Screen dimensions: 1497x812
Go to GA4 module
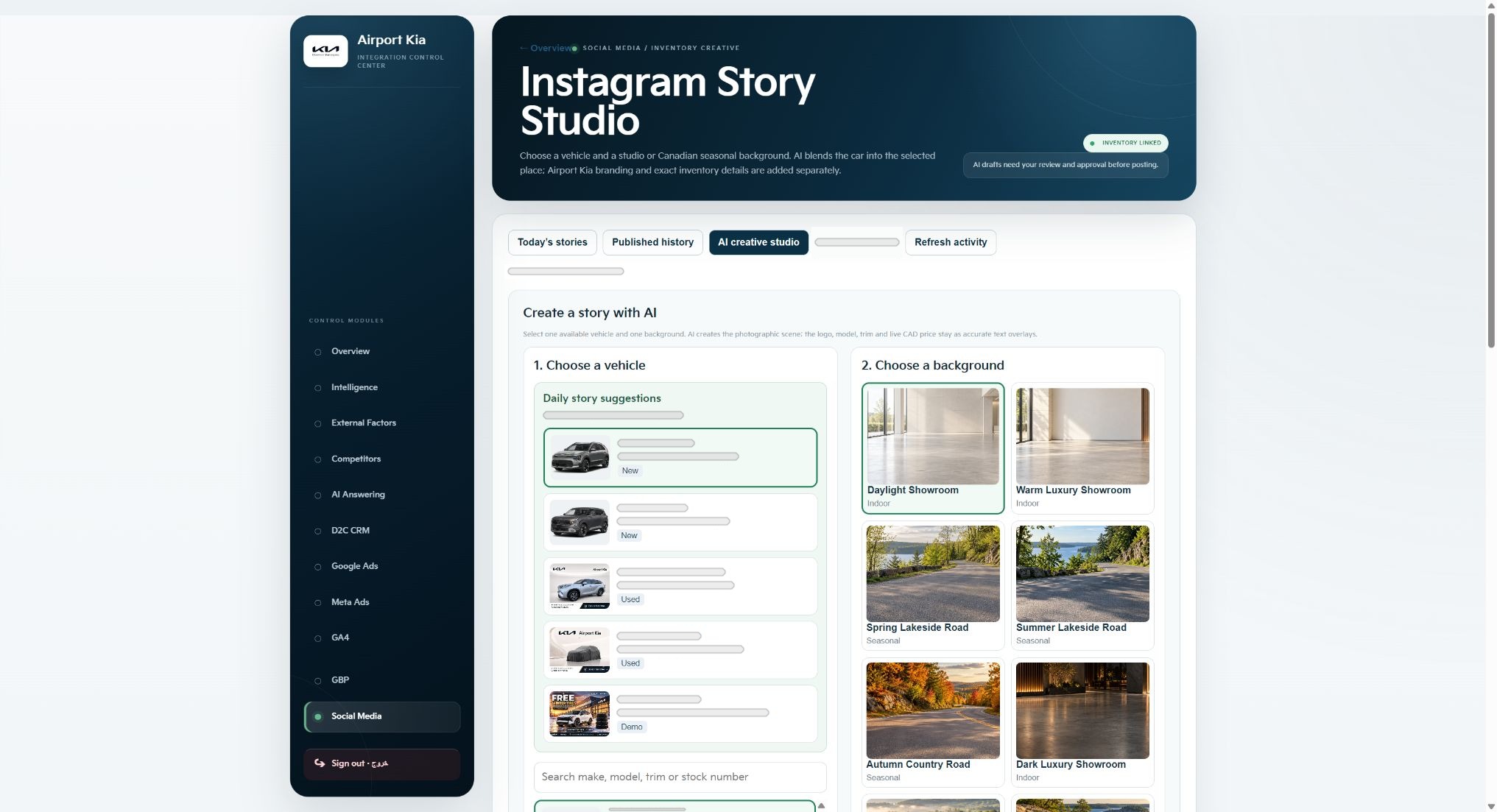point(381,638)
